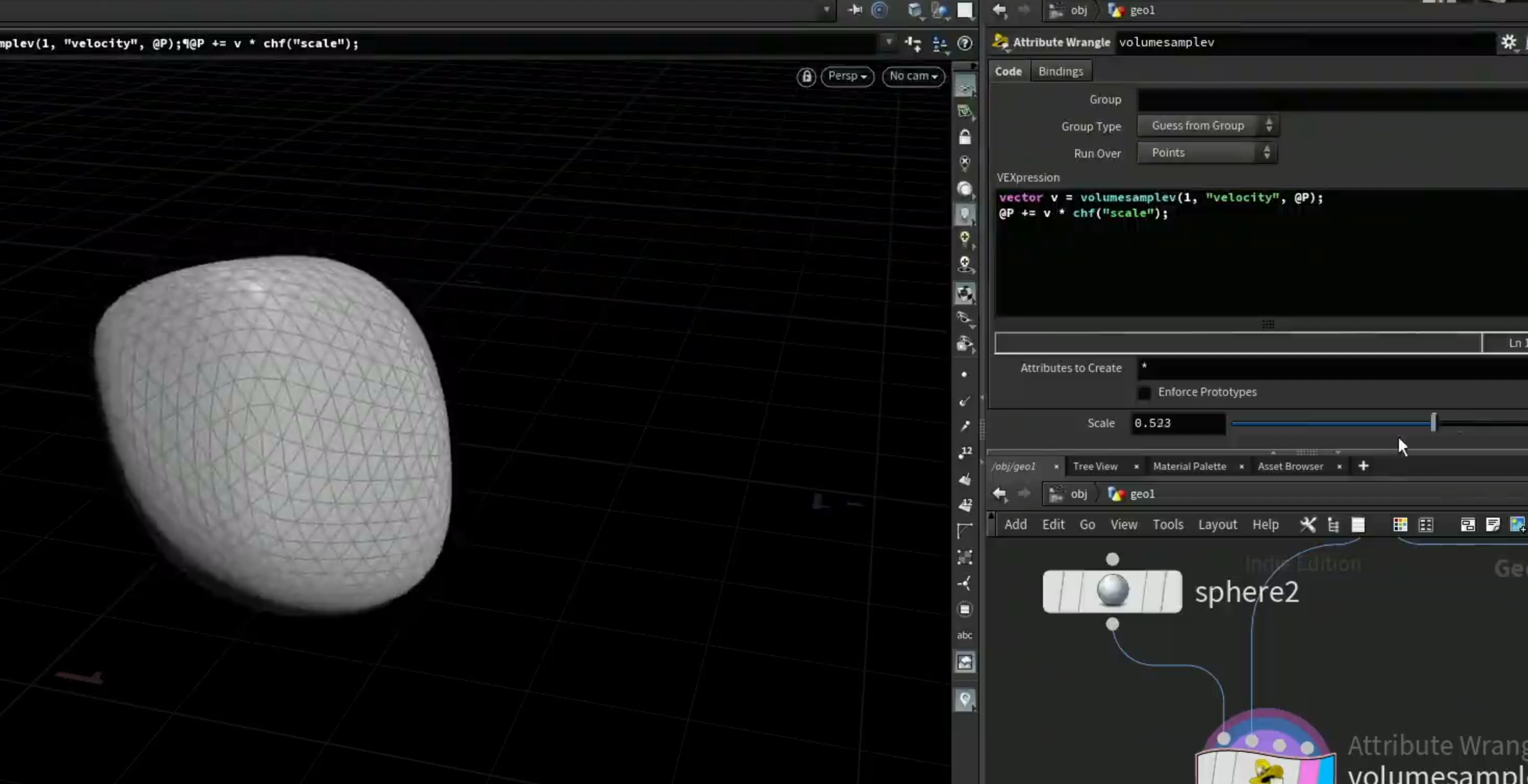Click the wrench network tools icon
1528x784 pixels.
click(1308, 525)
